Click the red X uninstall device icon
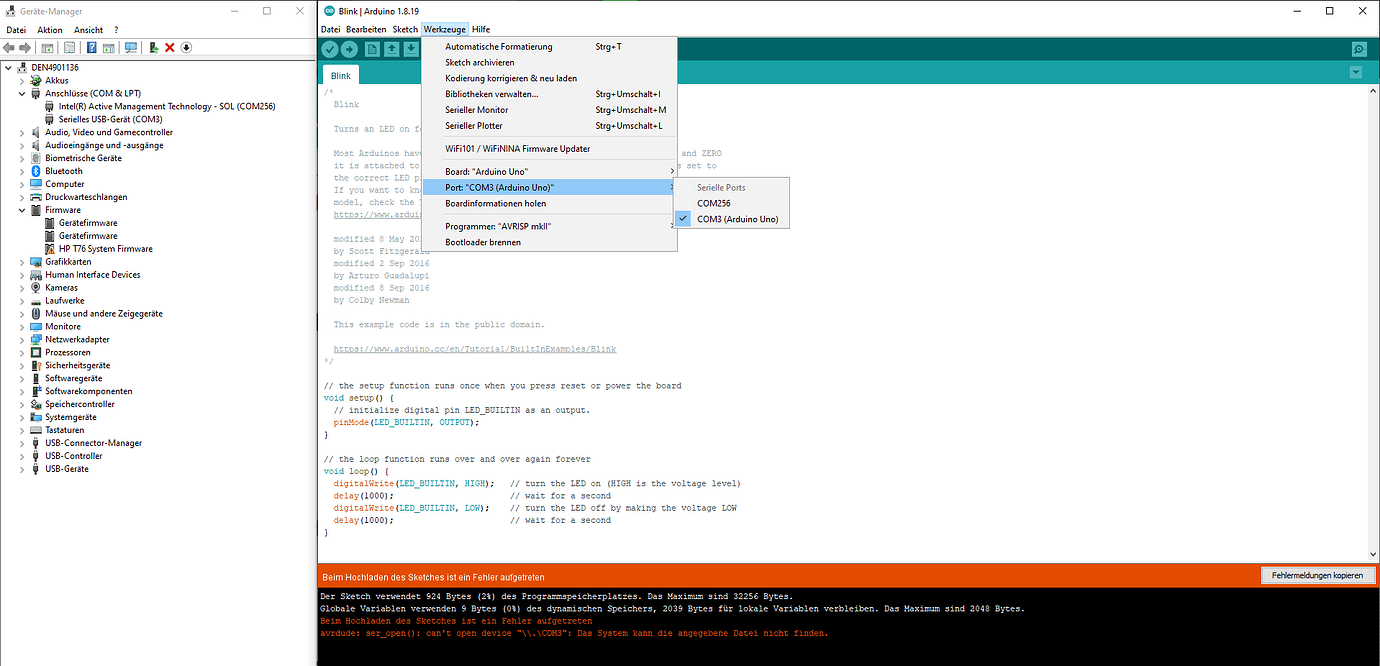Image resolution: width=1380 pixels, height=666 pixels. pyautogui.click(x=169, y=47)
